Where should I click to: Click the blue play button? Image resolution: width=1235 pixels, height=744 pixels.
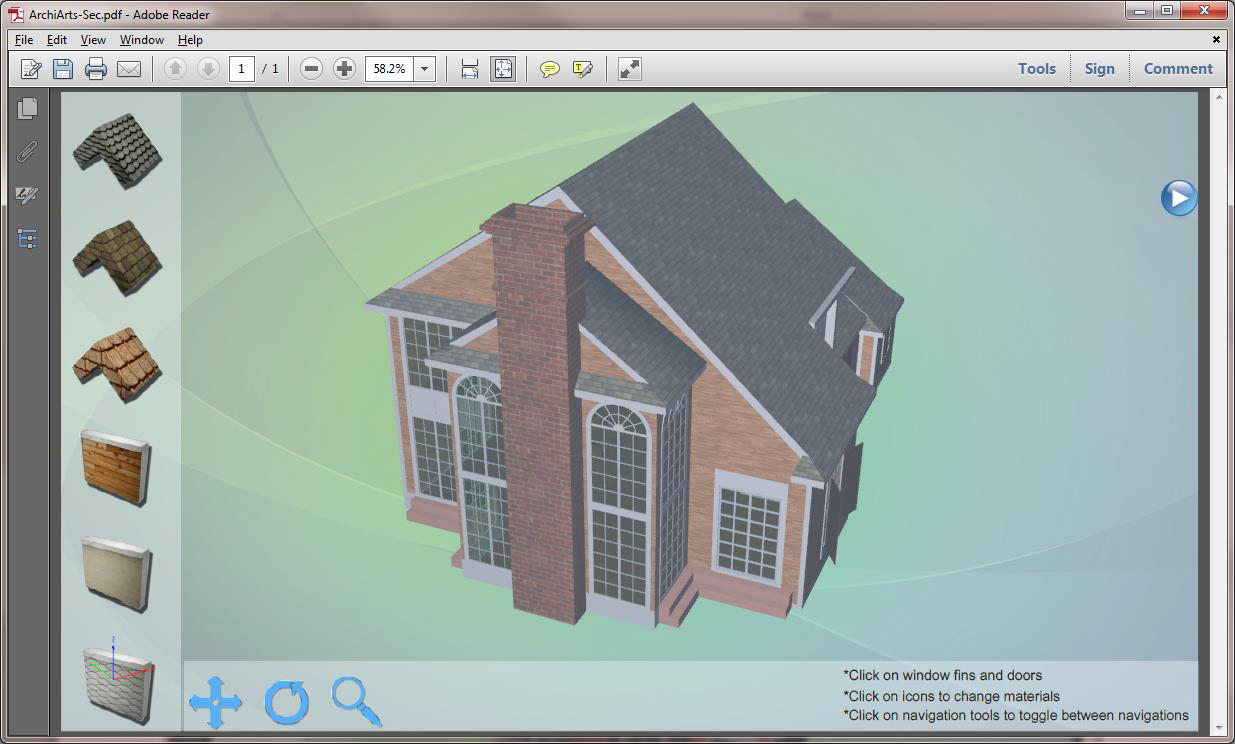(1179, 197)
